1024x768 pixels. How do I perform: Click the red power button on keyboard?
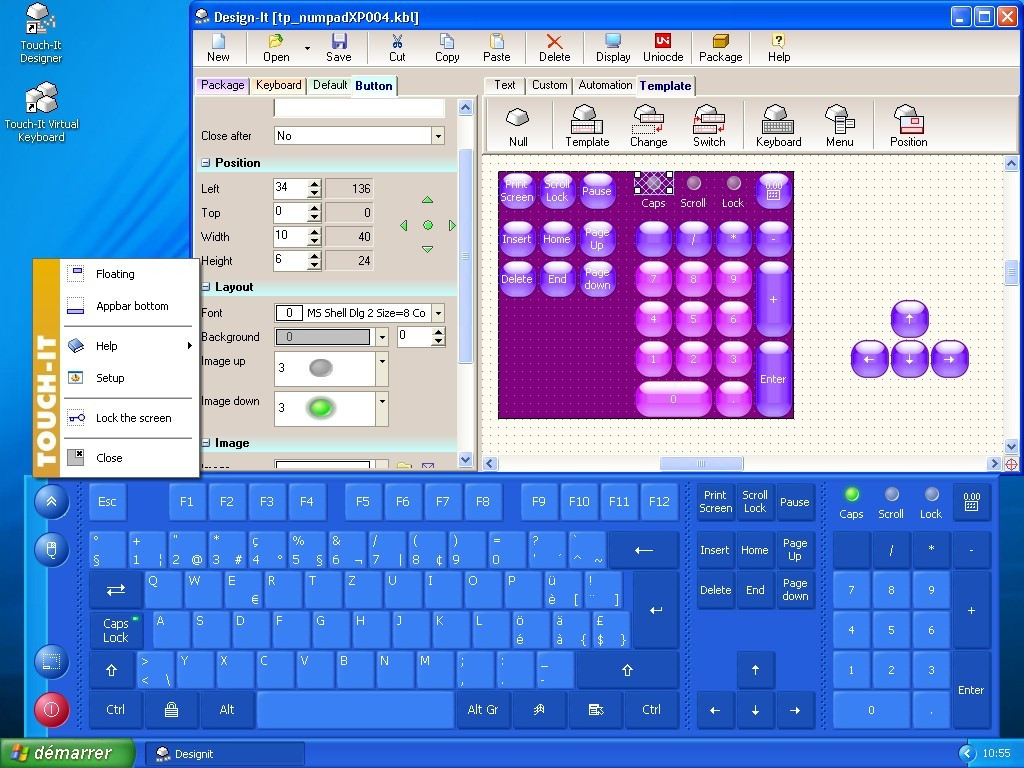52,709
